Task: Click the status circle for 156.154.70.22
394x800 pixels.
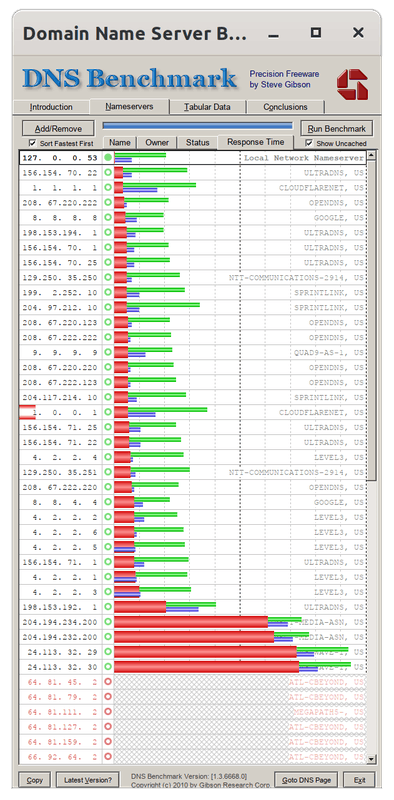Action: pos(108,173)
